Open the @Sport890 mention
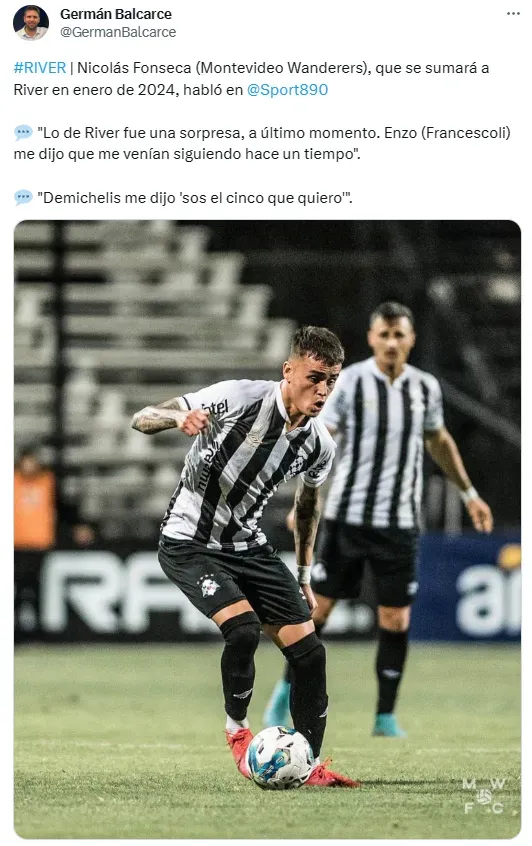 (x=287, y=90)
